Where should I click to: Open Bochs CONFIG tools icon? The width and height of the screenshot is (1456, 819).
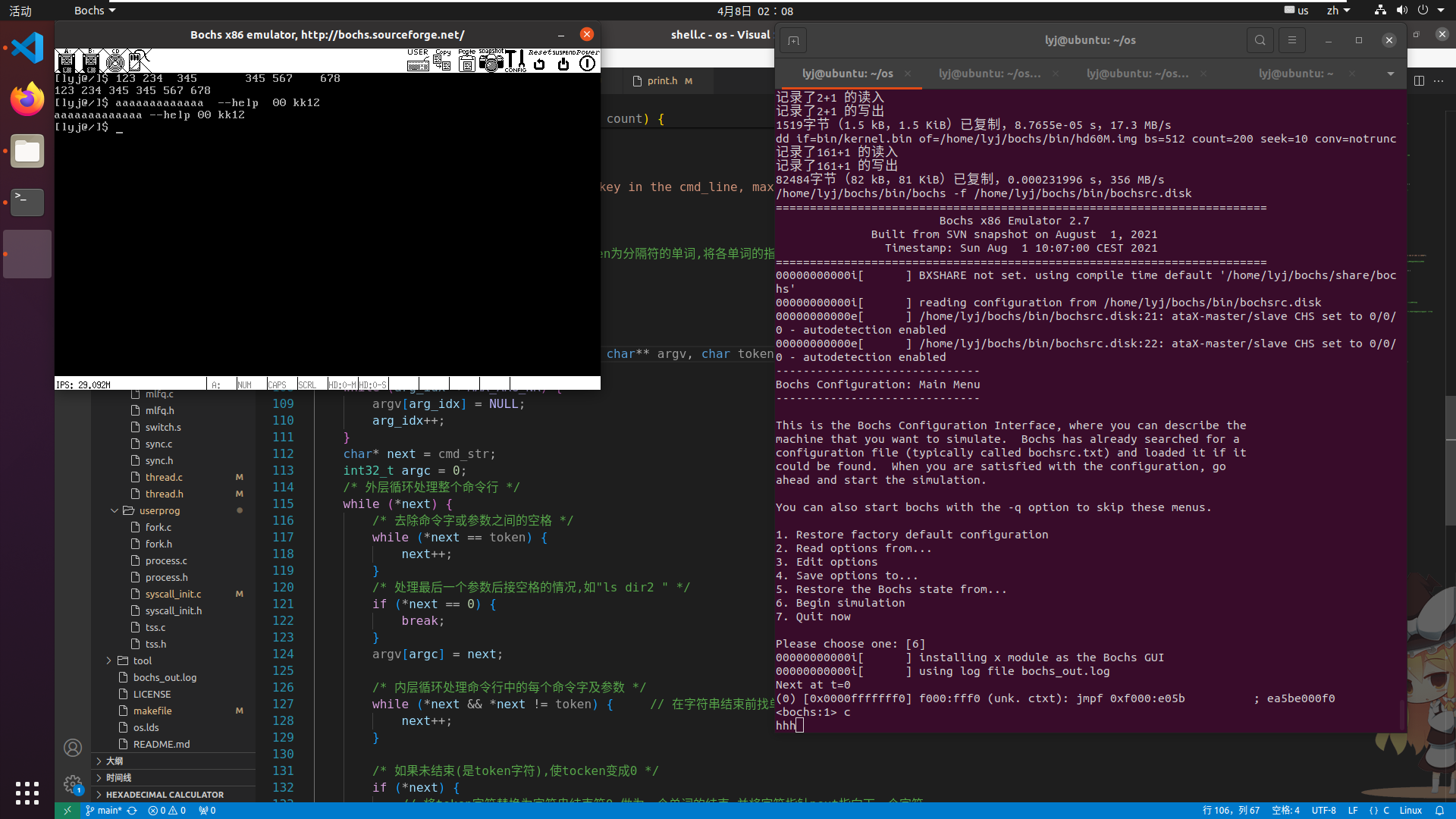[515, 61]
